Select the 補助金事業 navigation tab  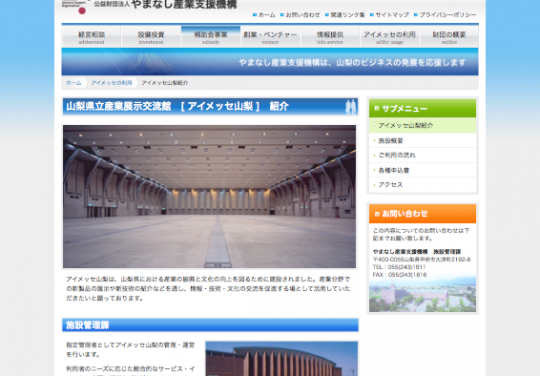(210, 37)
